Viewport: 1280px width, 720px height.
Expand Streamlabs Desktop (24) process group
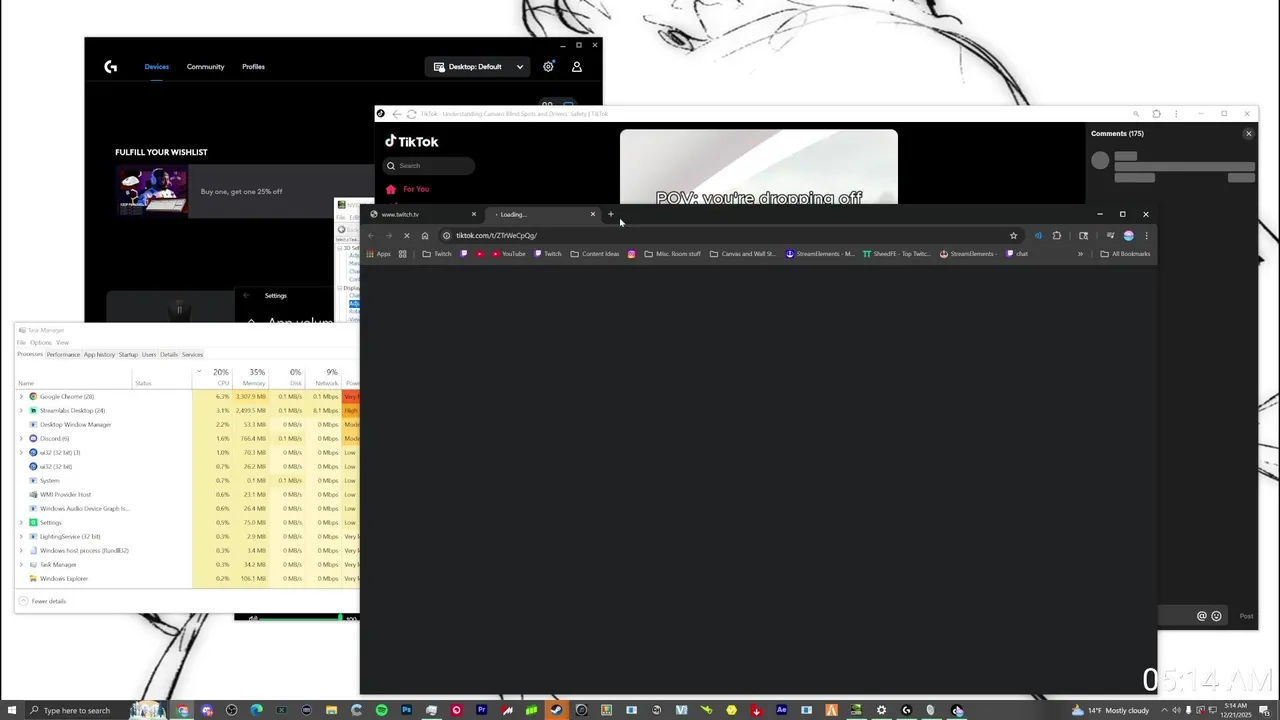21,411
